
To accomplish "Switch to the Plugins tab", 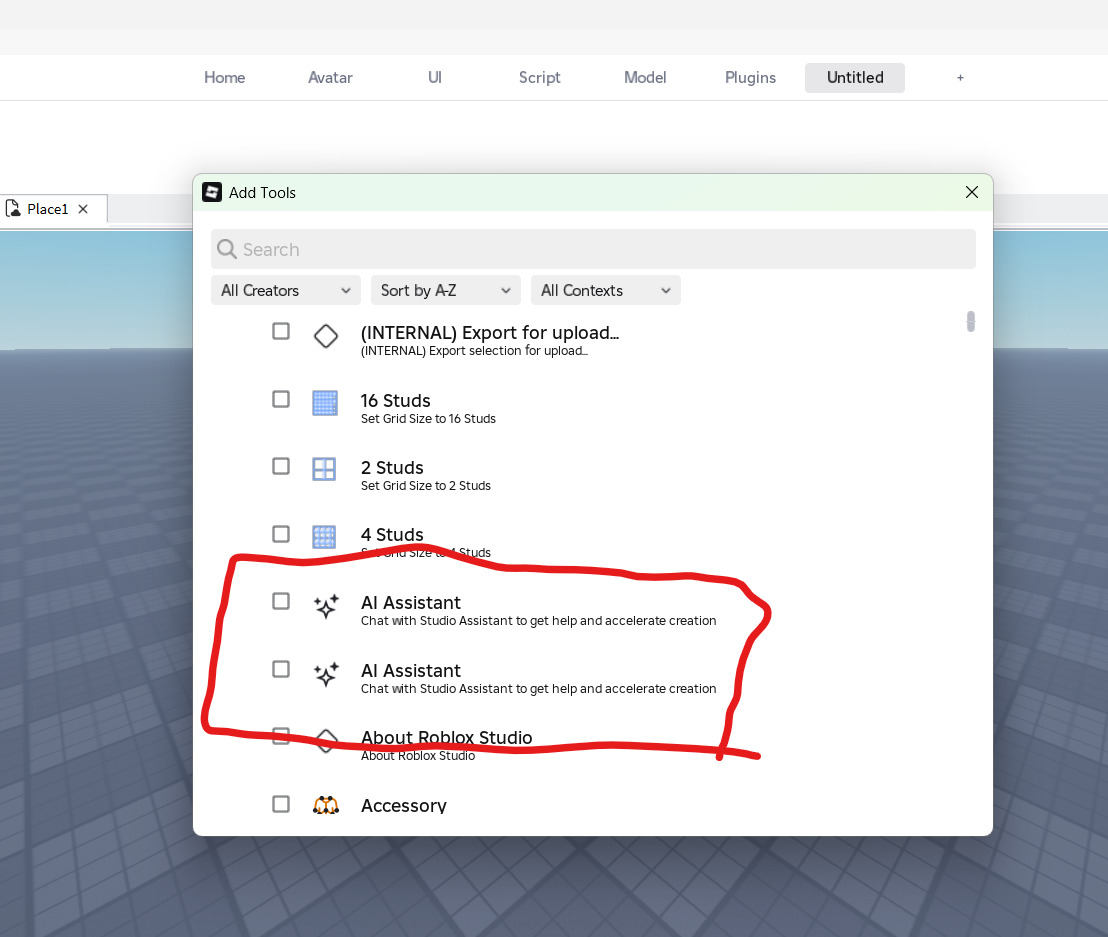I will pyautogui.click(x=750, y=78).
